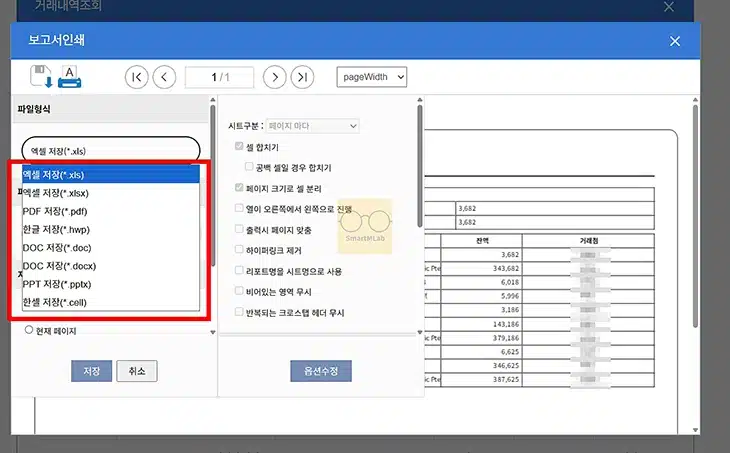The width and height of the screenshot is (730, 453).
Task: Click the 옵션수정 button
Action: [x=321, y=371]
